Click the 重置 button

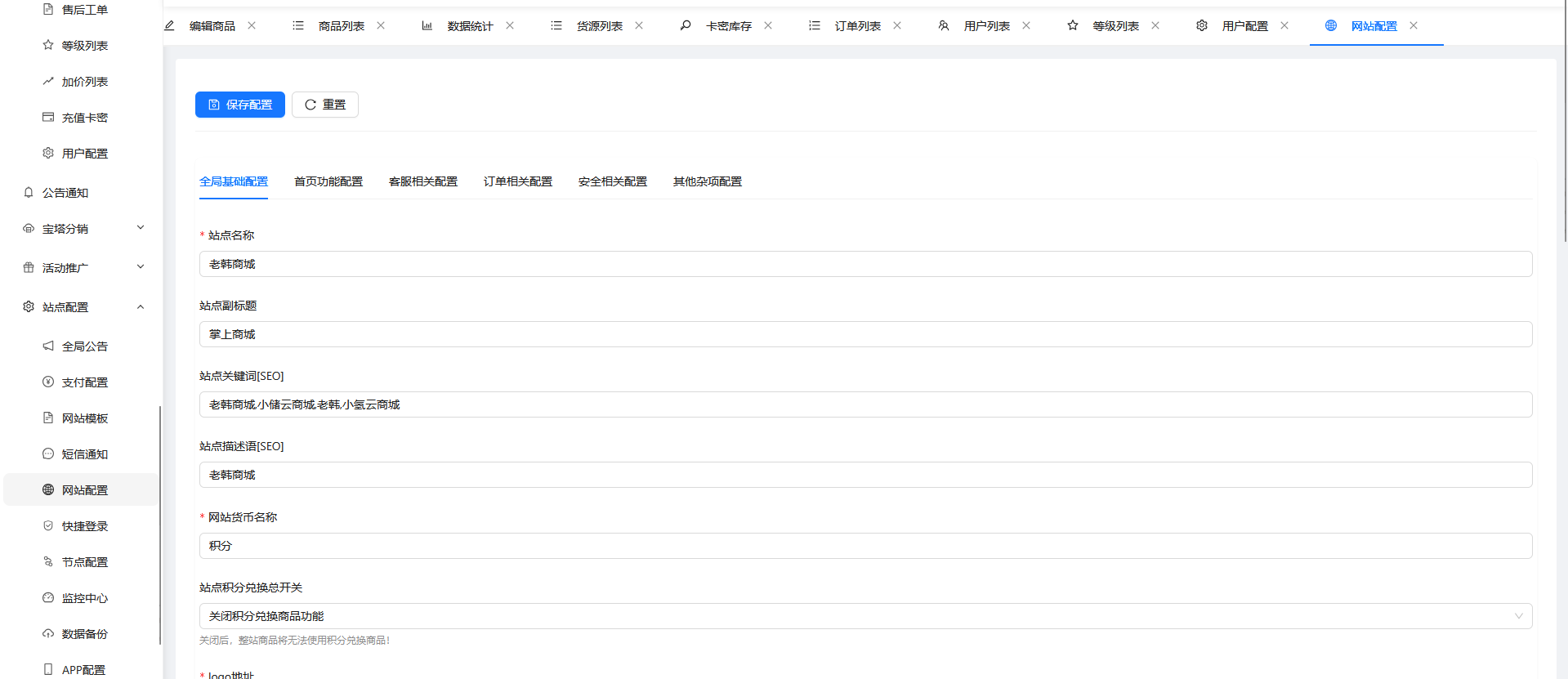click(325, 105)
